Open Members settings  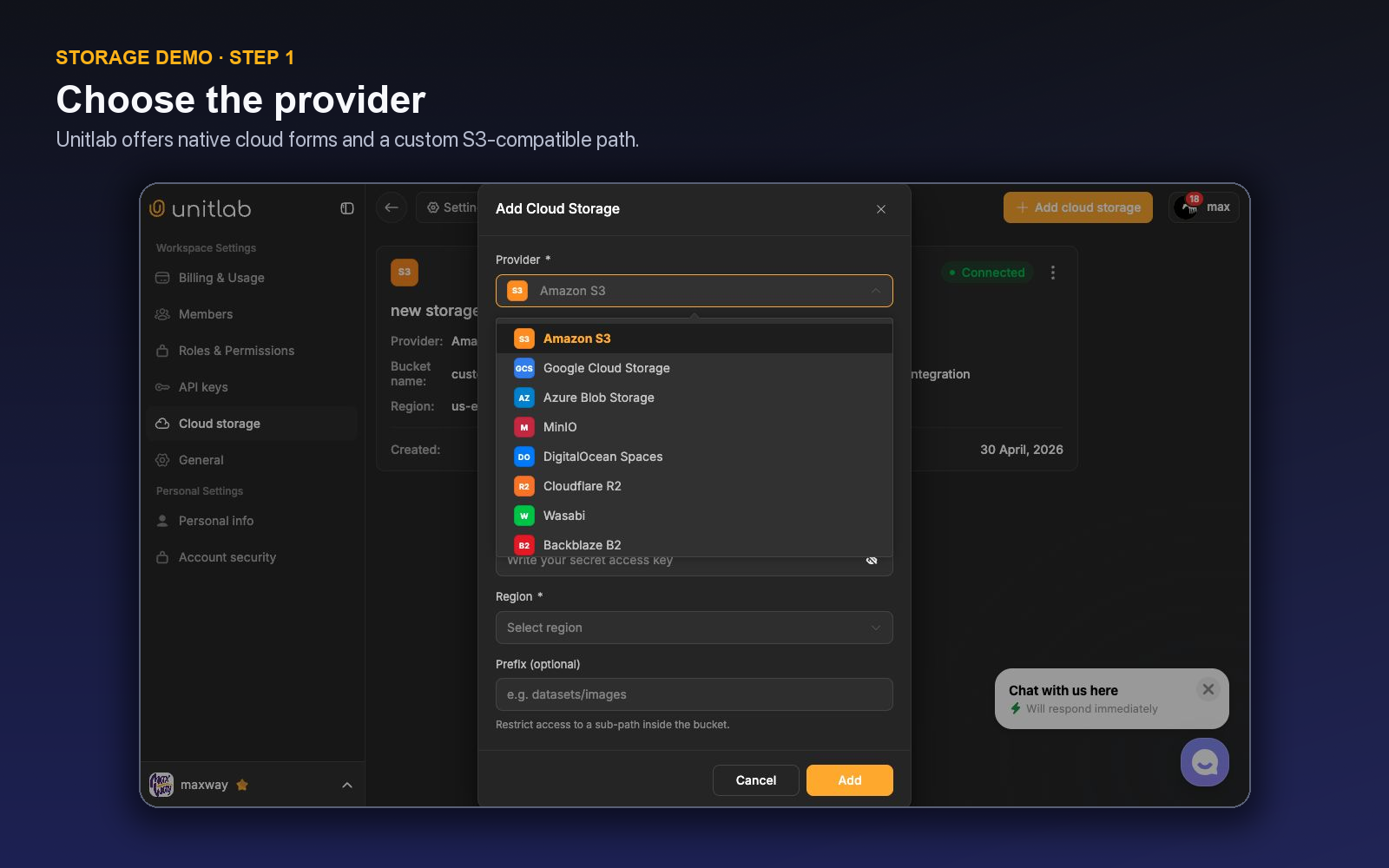pyautogui.click(x=252, y=314)
